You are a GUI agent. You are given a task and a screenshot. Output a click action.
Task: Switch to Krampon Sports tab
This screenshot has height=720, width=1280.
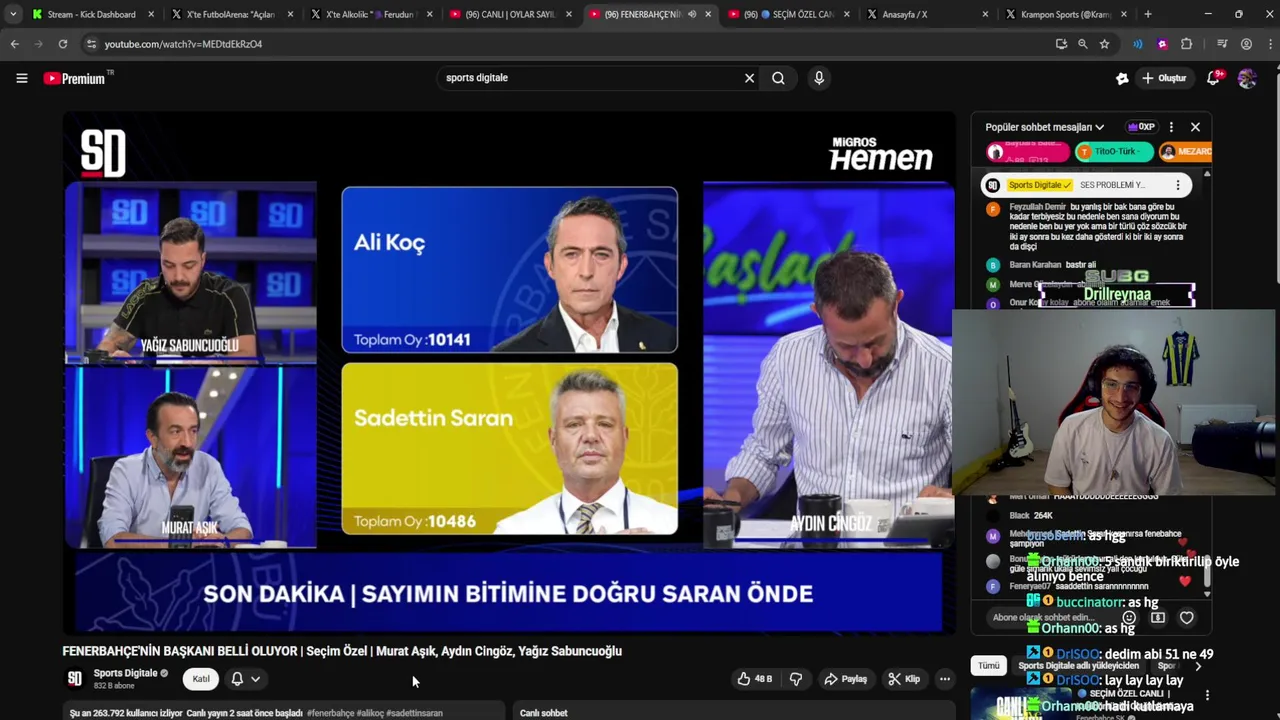tap(1065, 14)
